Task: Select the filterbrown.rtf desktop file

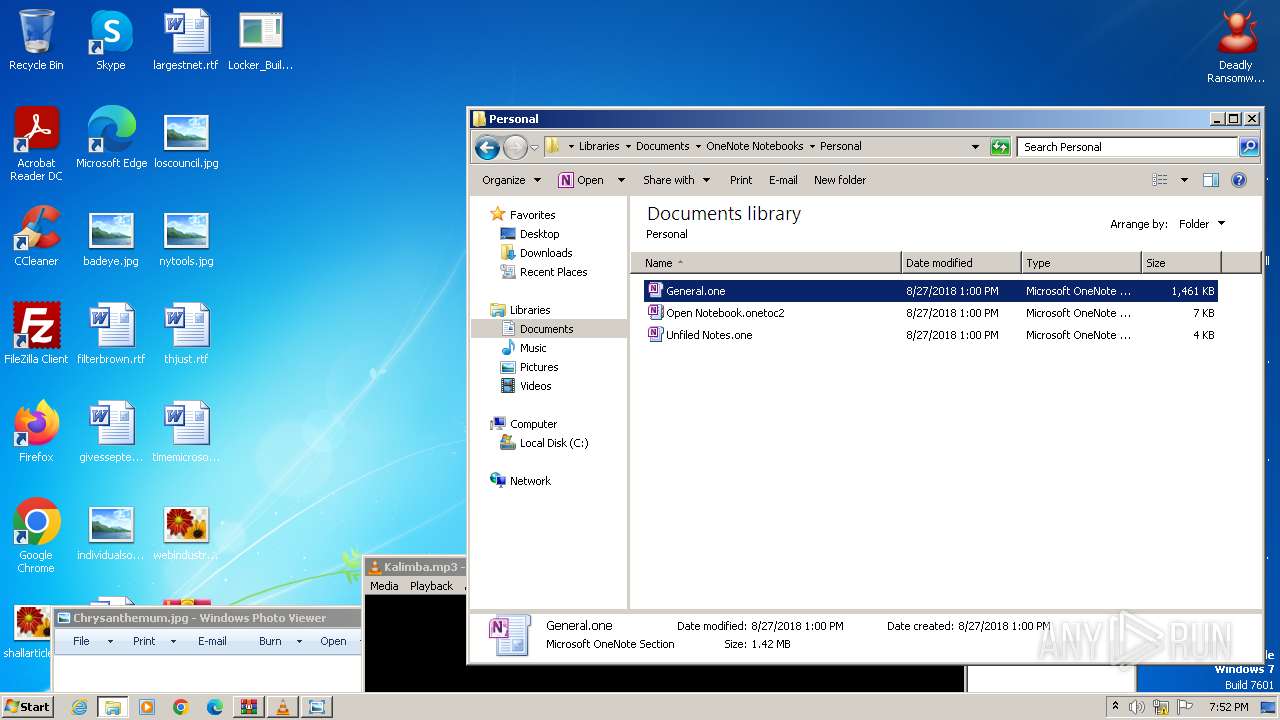Action: (111, 334)
